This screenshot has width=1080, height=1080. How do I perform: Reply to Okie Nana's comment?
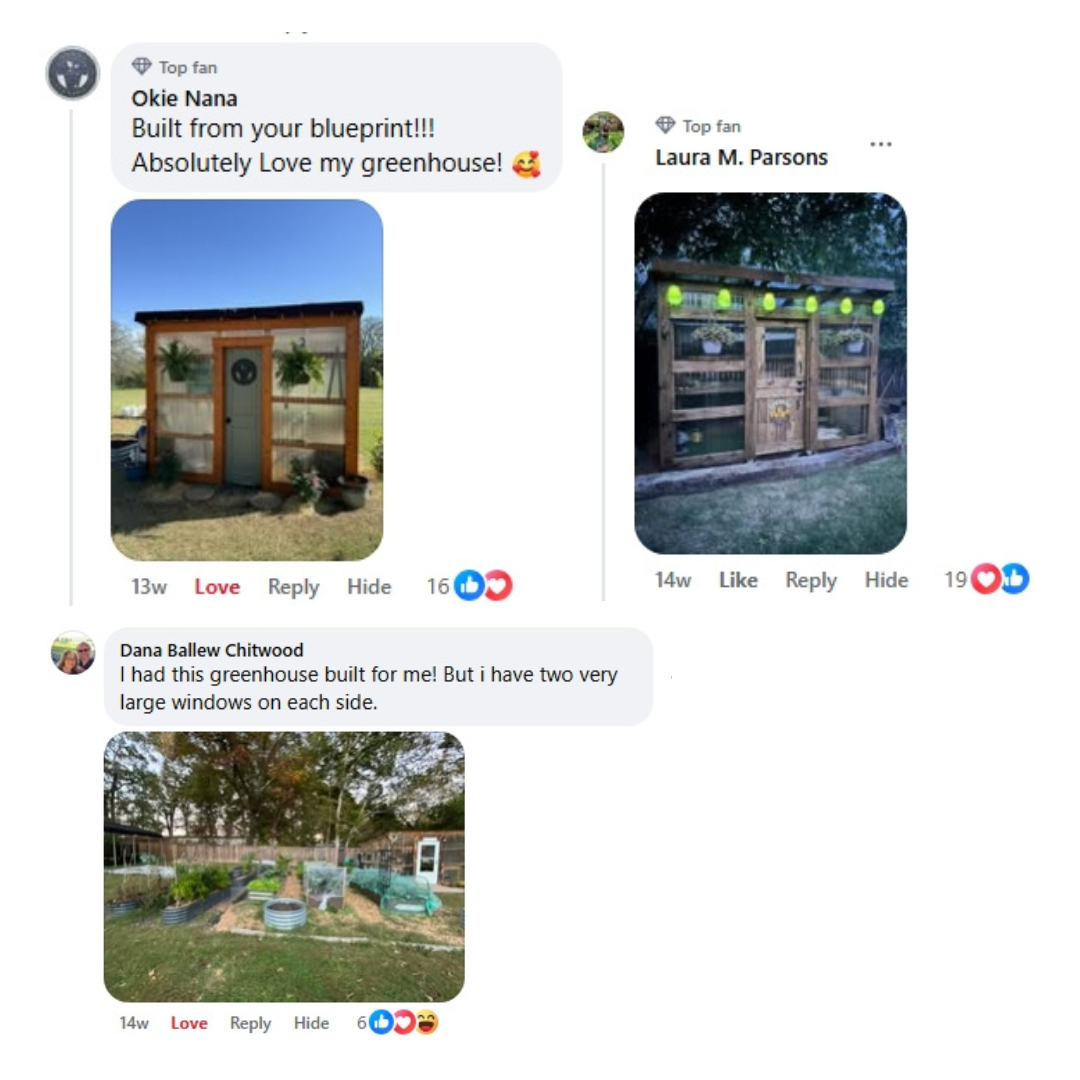(293, 588)
